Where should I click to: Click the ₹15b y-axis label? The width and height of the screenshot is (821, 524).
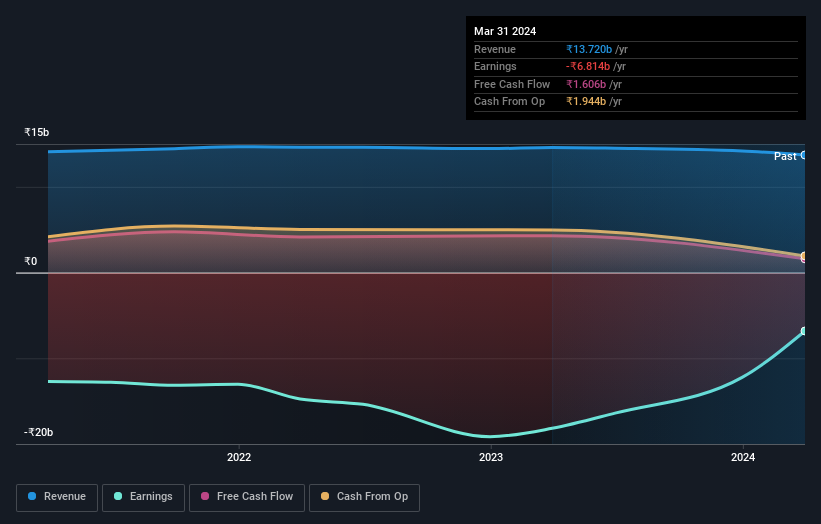coord(37,132)
